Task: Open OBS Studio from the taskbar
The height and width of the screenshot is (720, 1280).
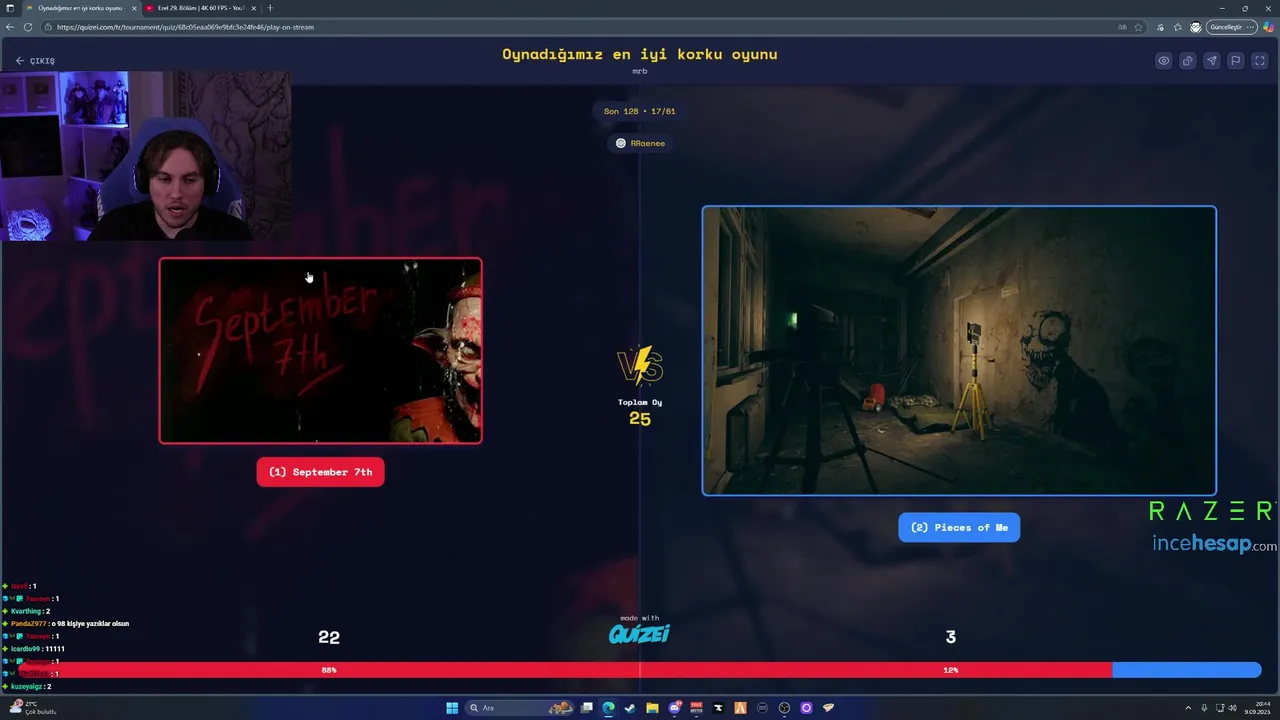Action: (784, 708)
